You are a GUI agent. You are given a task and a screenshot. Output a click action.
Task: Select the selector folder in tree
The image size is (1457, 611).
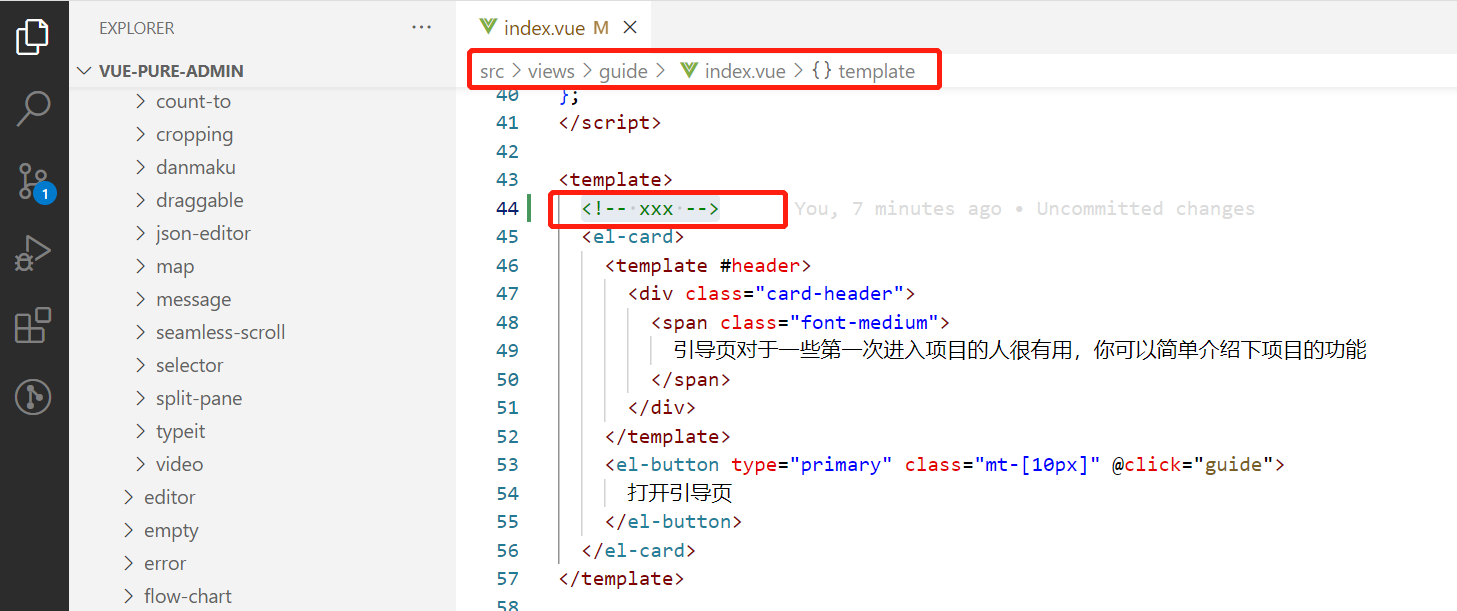point(189,365)
